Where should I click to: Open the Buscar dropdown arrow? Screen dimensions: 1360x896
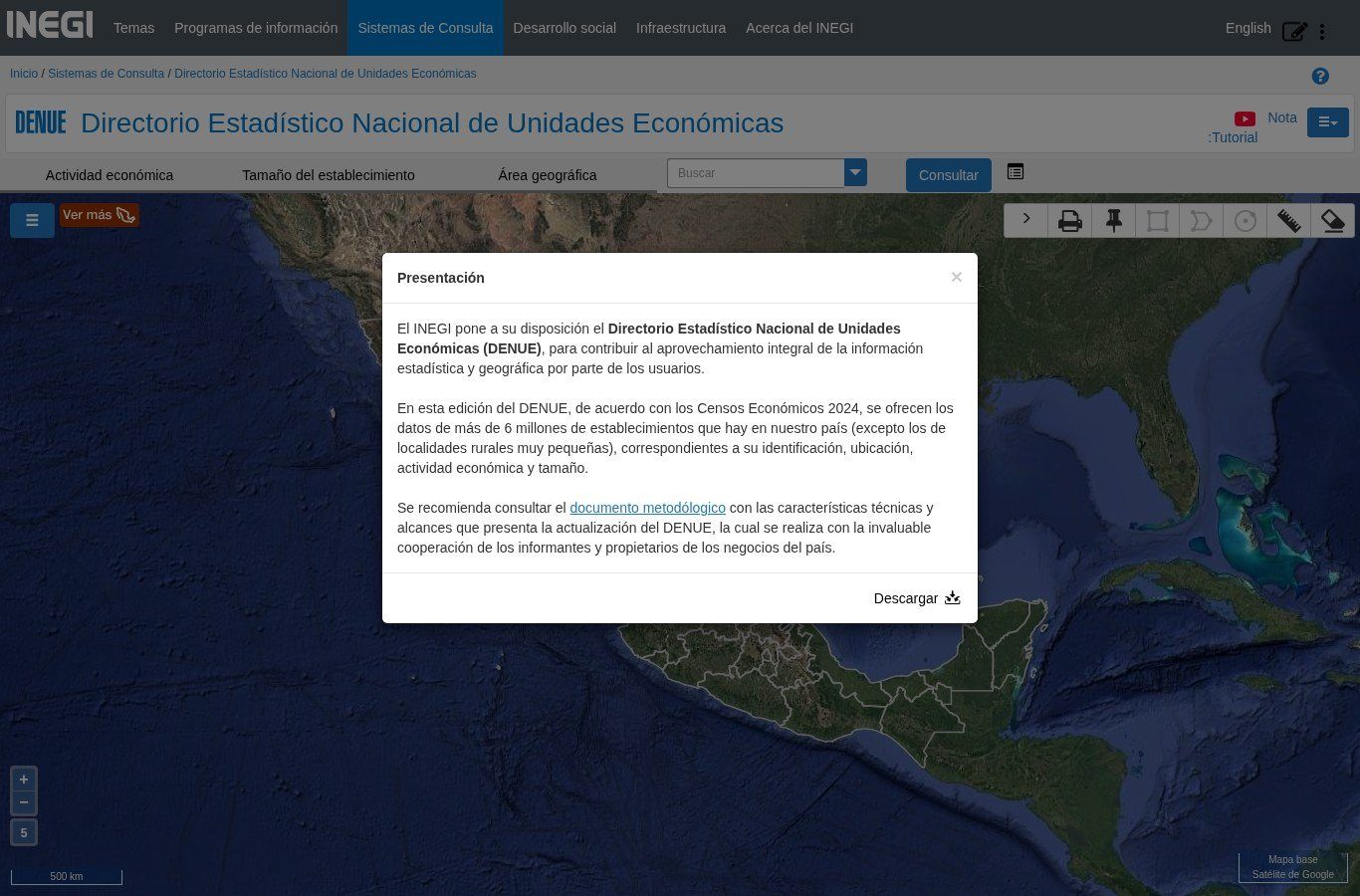(x=855, y=173)
